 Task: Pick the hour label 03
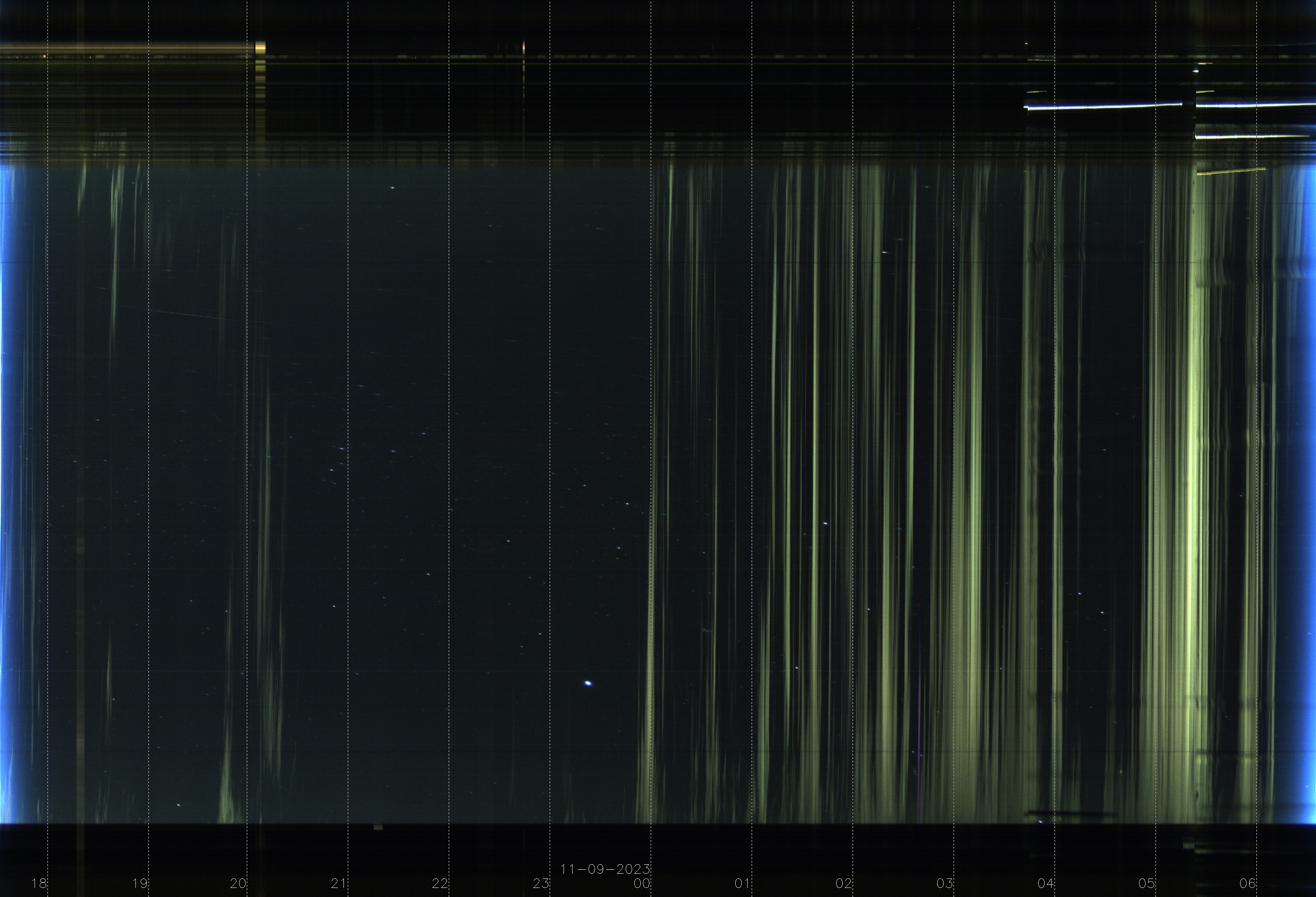[x=944, y=883]
